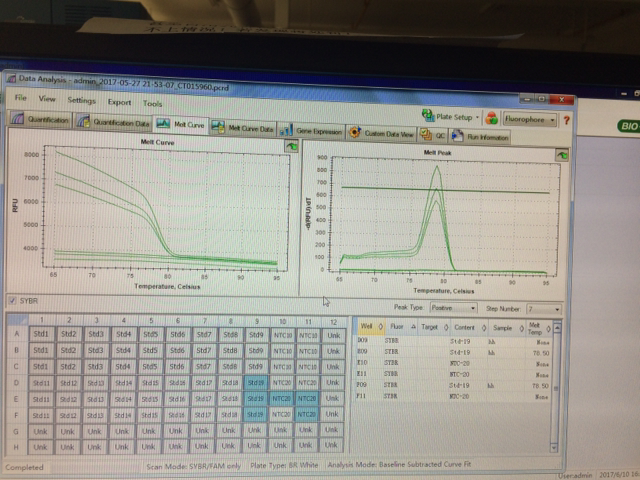Image resolution: width=640 pixels, height=480 pixels.
Task: Sort table by Content column
Action: (x=469, y=327)
